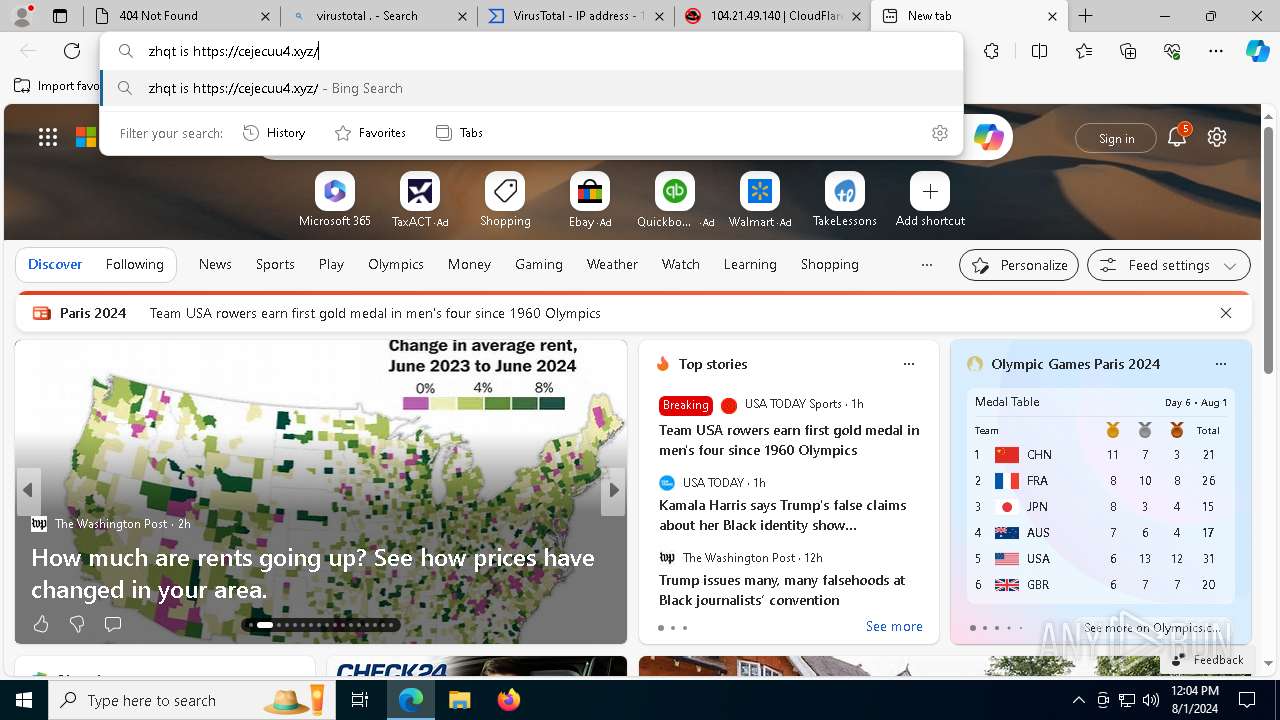This screenshot has height=720, width=1280.
Task: Click the page vertical scrollbar
Action: 1268,250
